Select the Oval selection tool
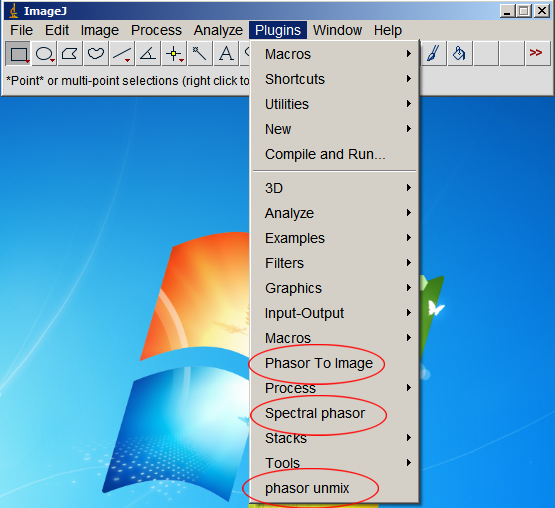555x508 pixels. [x=44, y=53]
